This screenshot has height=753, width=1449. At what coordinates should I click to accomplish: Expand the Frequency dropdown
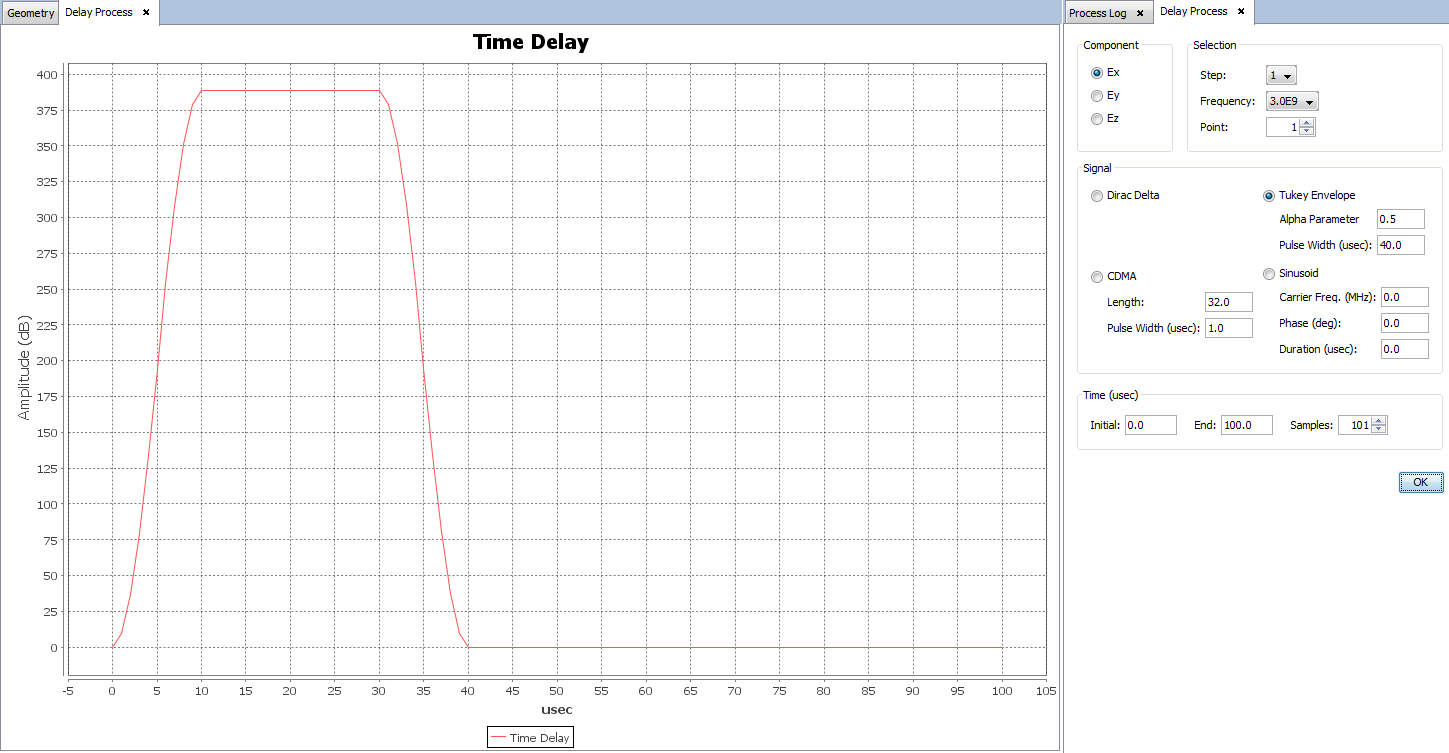click(x=1292, y=101)
